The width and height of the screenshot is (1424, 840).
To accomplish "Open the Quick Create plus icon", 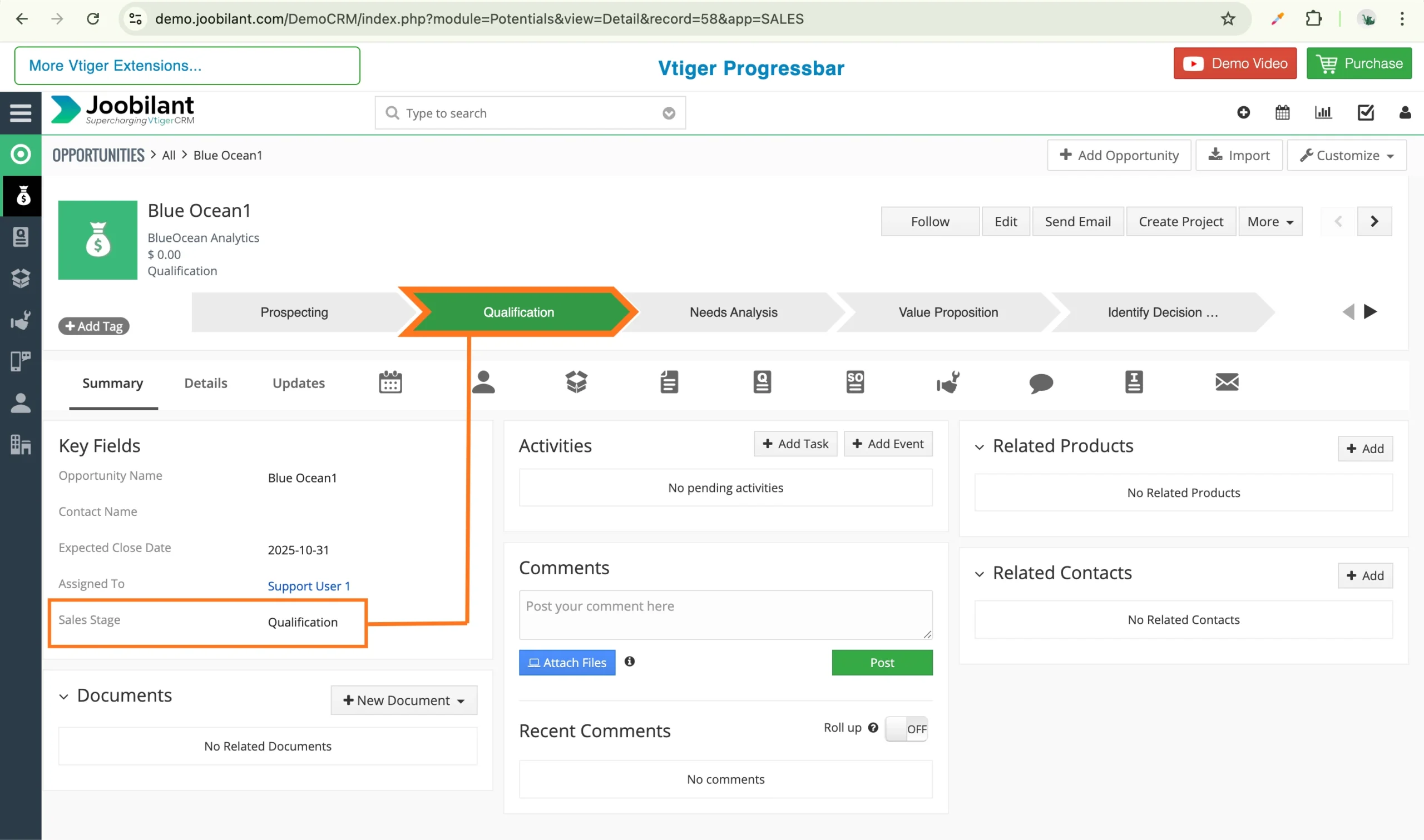I will pos(1243,113).
